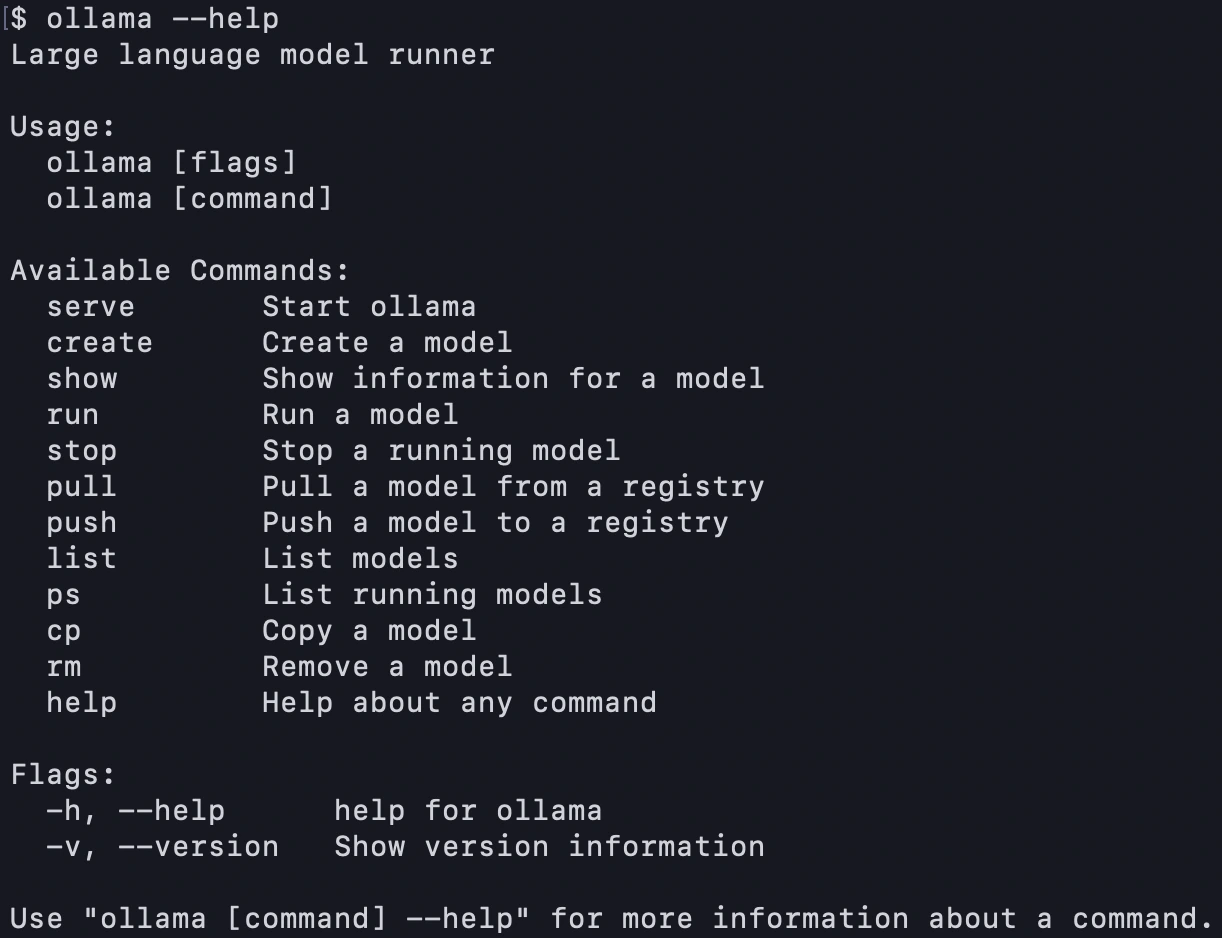Viewport: 1222px width, 938px height.
Task: Click the 'create' command name
Action: point(99,343)
